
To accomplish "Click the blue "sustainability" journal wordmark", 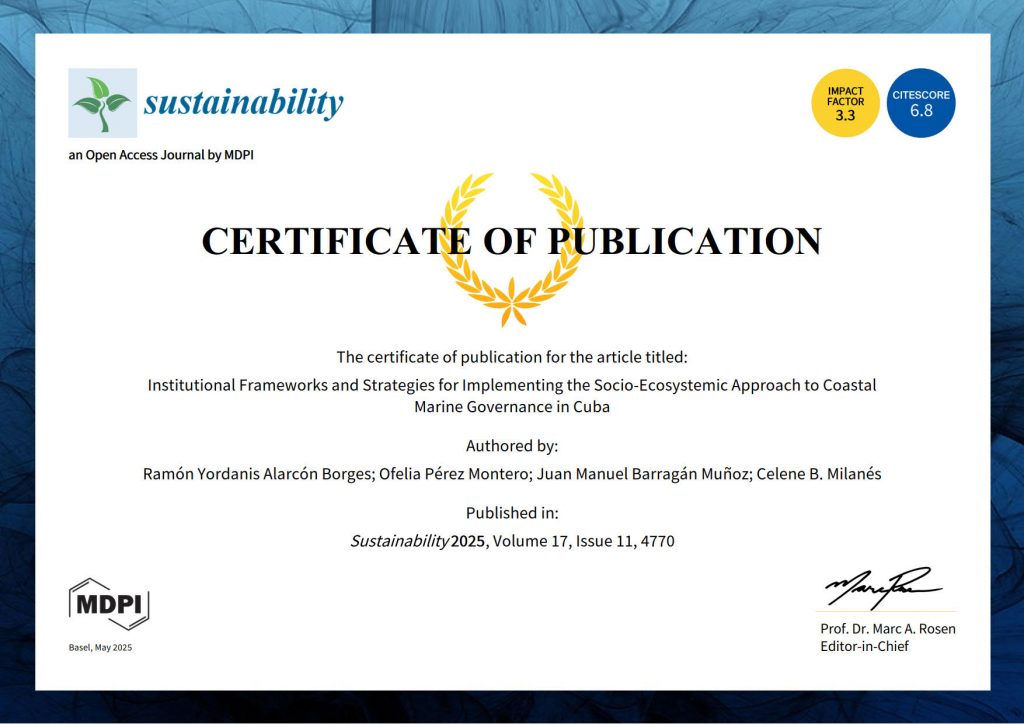I will [244, 103].
